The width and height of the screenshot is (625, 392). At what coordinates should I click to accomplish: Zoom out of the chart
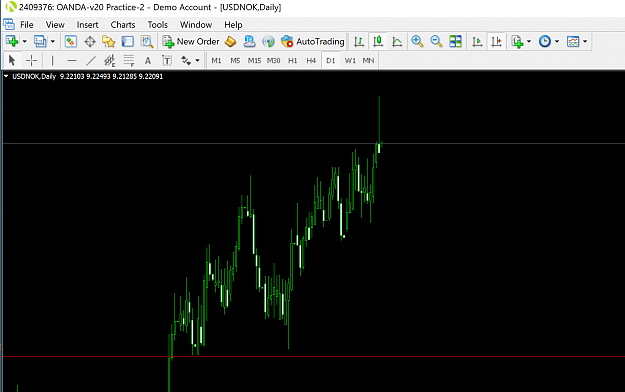tap(436, 41)
